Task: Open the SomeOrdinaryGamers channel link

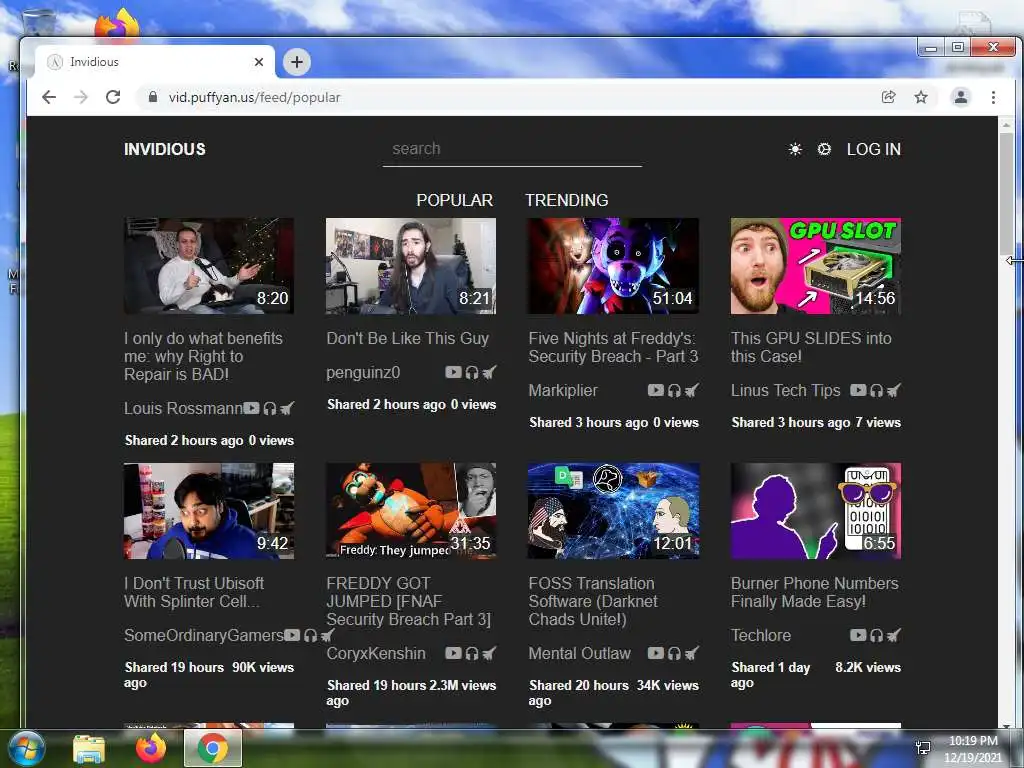Action: (x=204, y=635)
